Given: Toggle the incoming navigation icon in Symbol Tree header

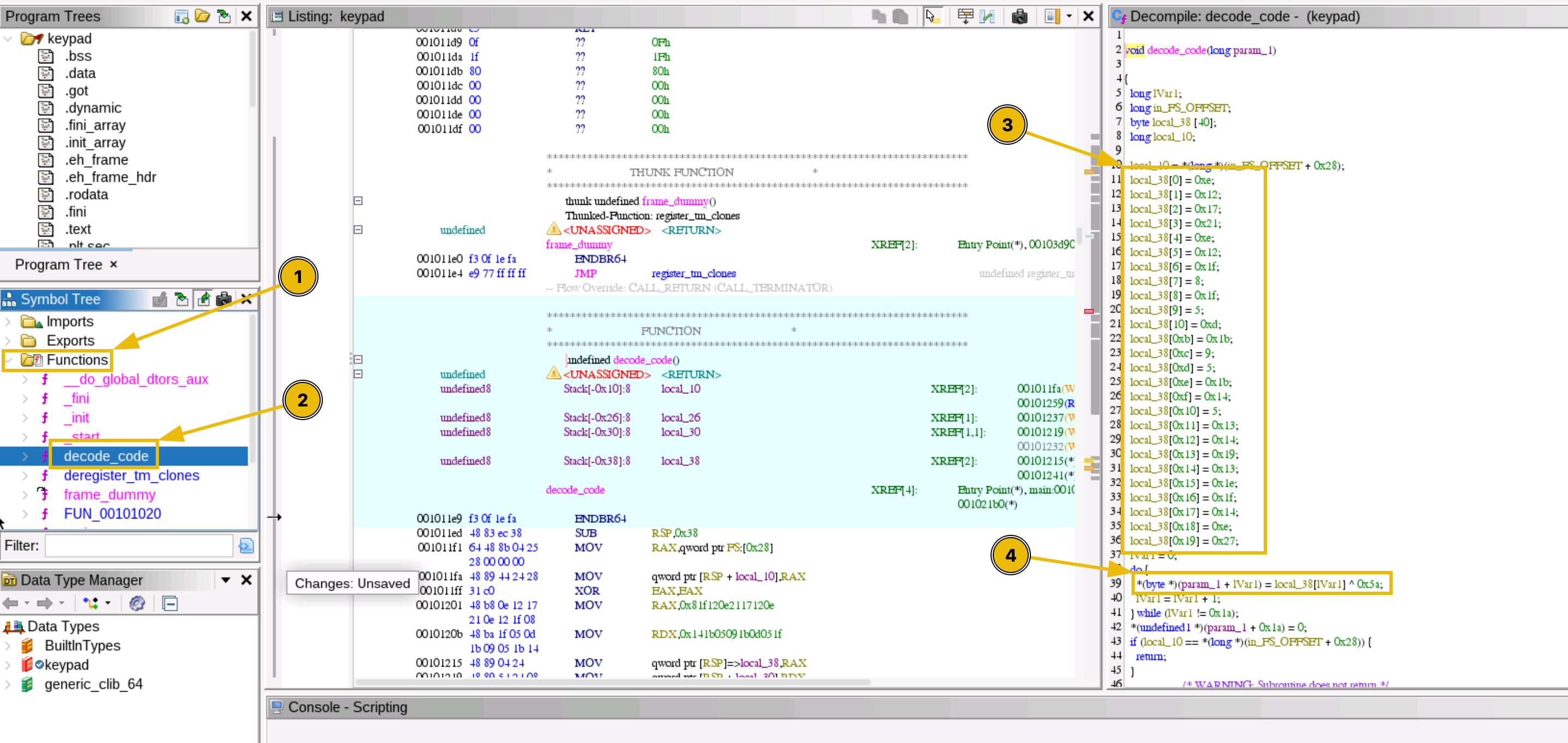Looking at the screenshot, I should pos(181,299).
